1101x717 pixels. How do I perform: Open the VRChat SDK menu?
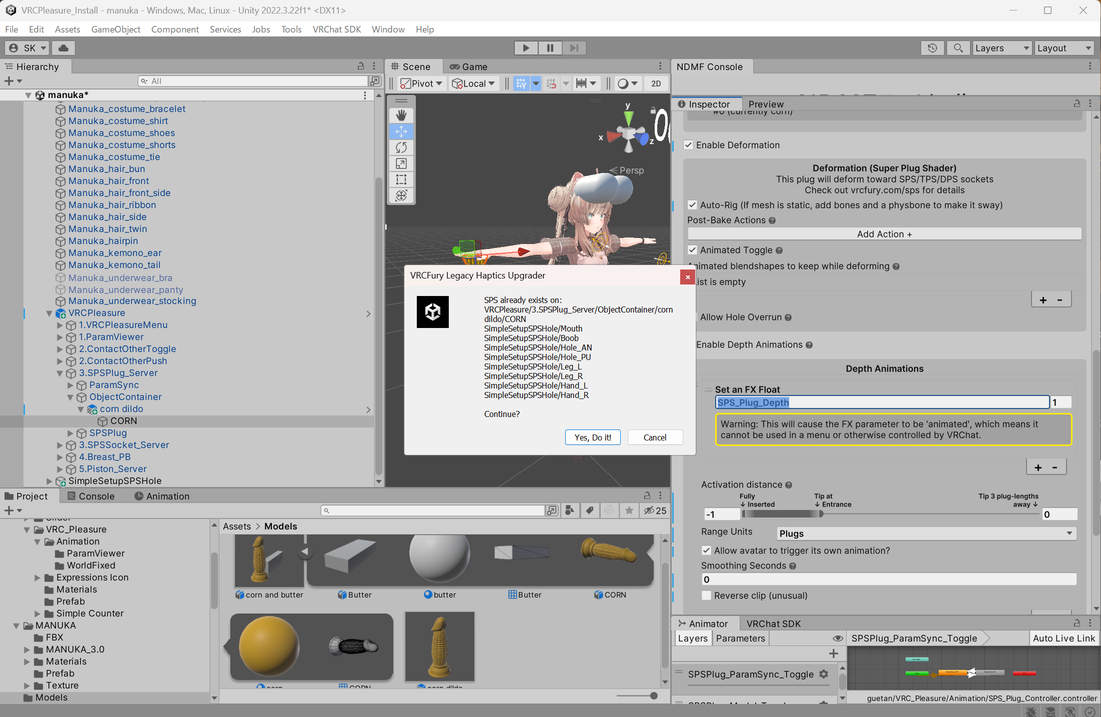click(x=336, y=29)
